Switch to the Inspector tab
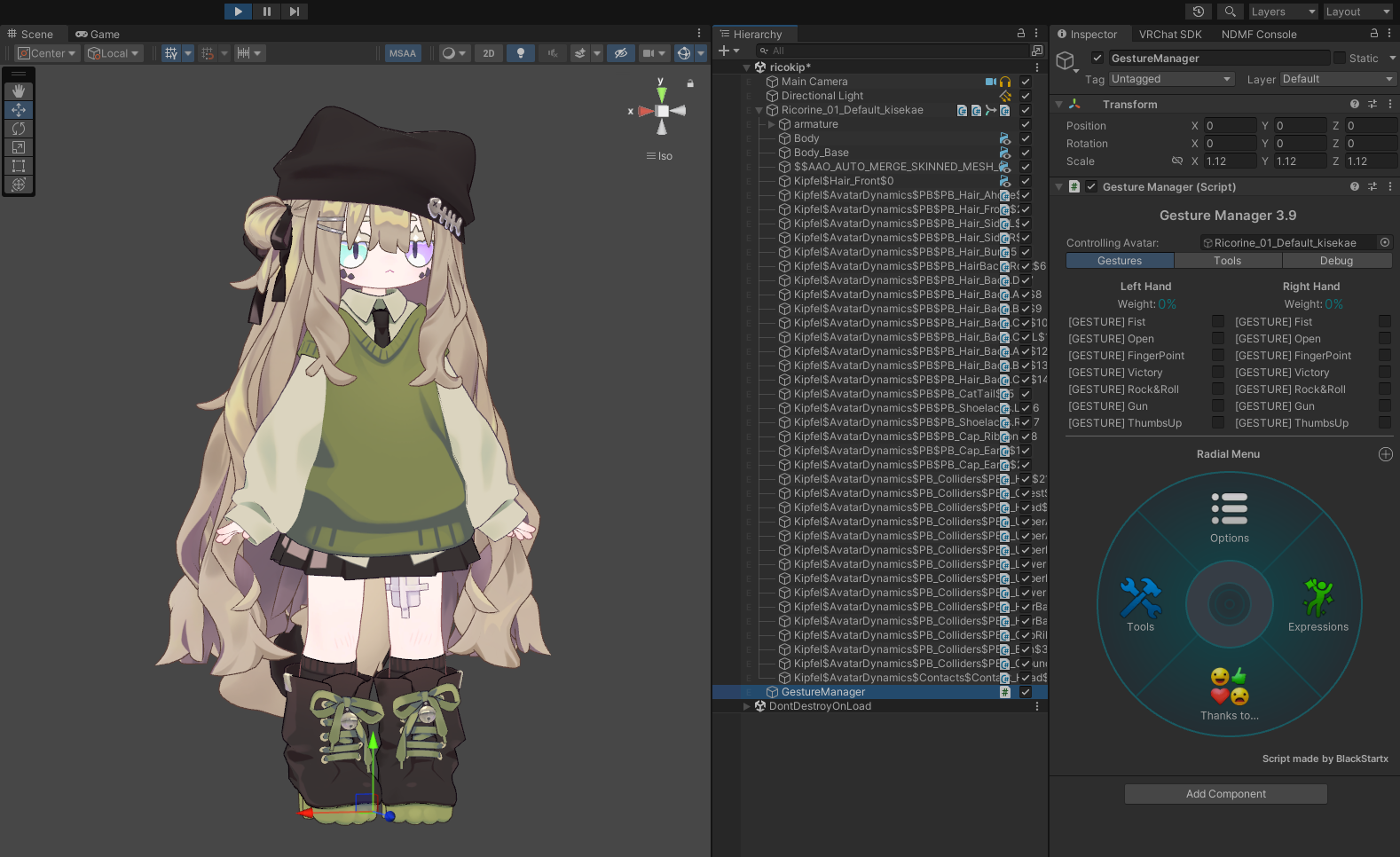Viewport: 1400px width, 857px height. [1088, 34]
